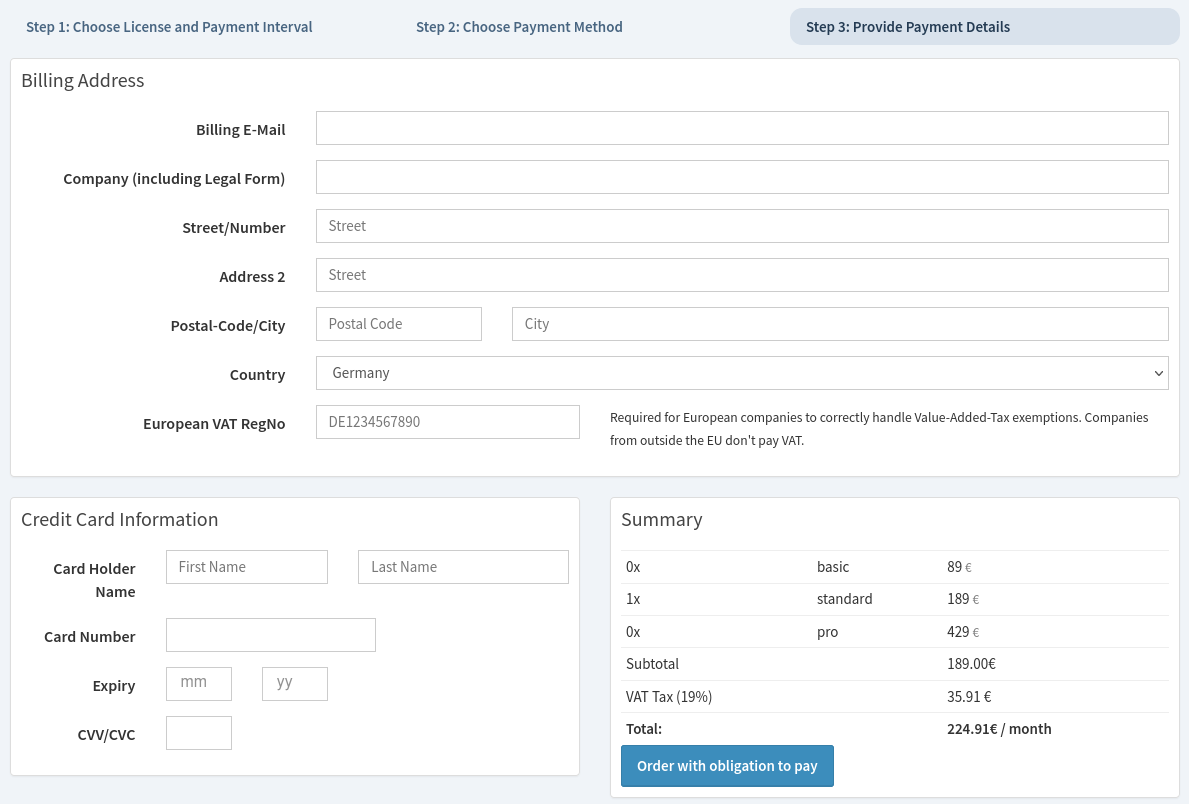Screen dimensions: 1189x804
Task: Click the City input field
Action: pyautogui.click(x=840, y=324)
